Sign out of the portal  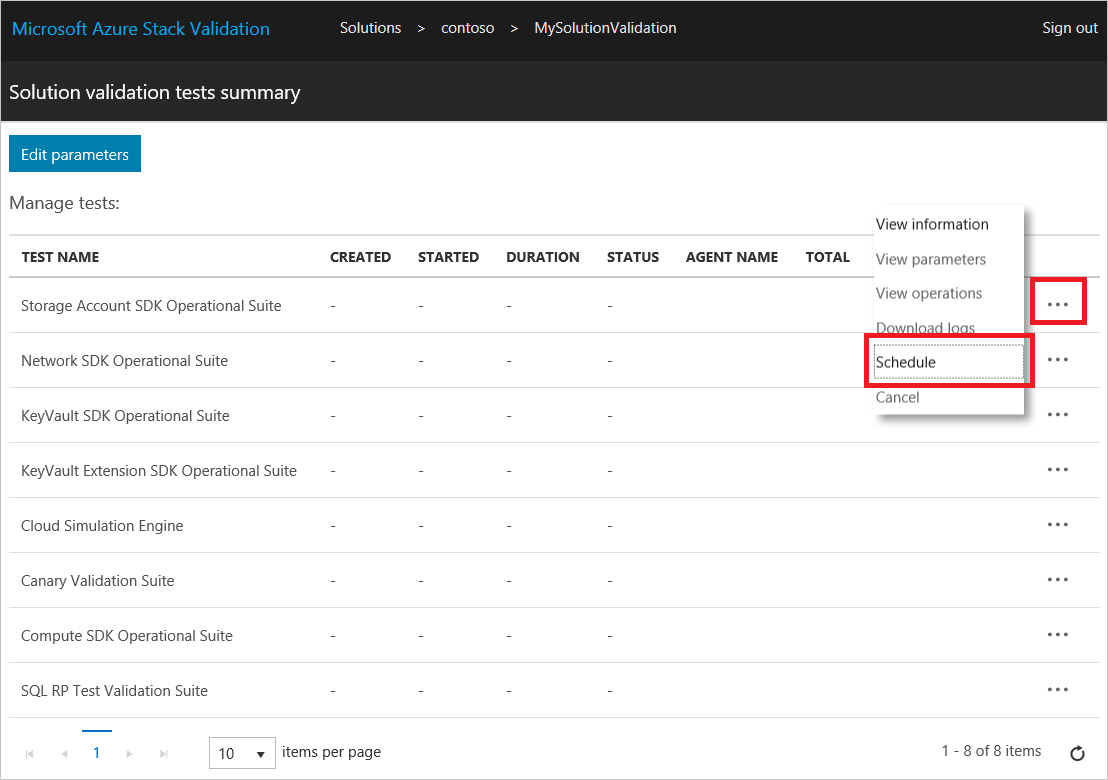pyautogui.click(x=1069, y=28)
